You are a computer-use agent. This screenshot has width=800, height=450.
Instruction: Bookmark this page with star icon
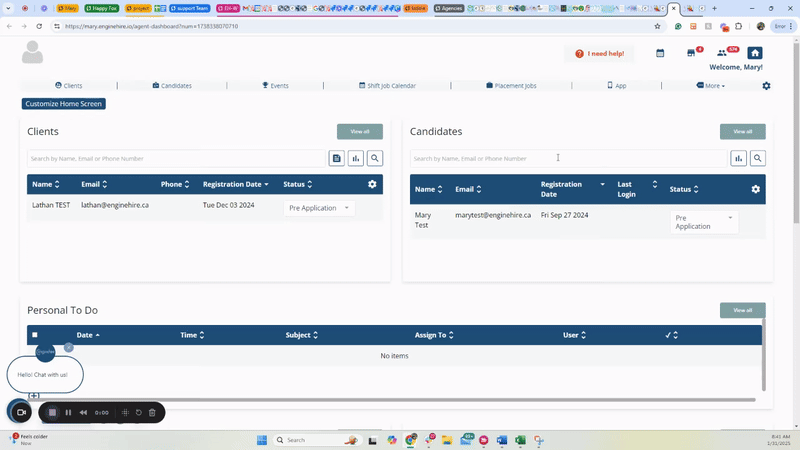pyautogui.click(x=657, y=26)
